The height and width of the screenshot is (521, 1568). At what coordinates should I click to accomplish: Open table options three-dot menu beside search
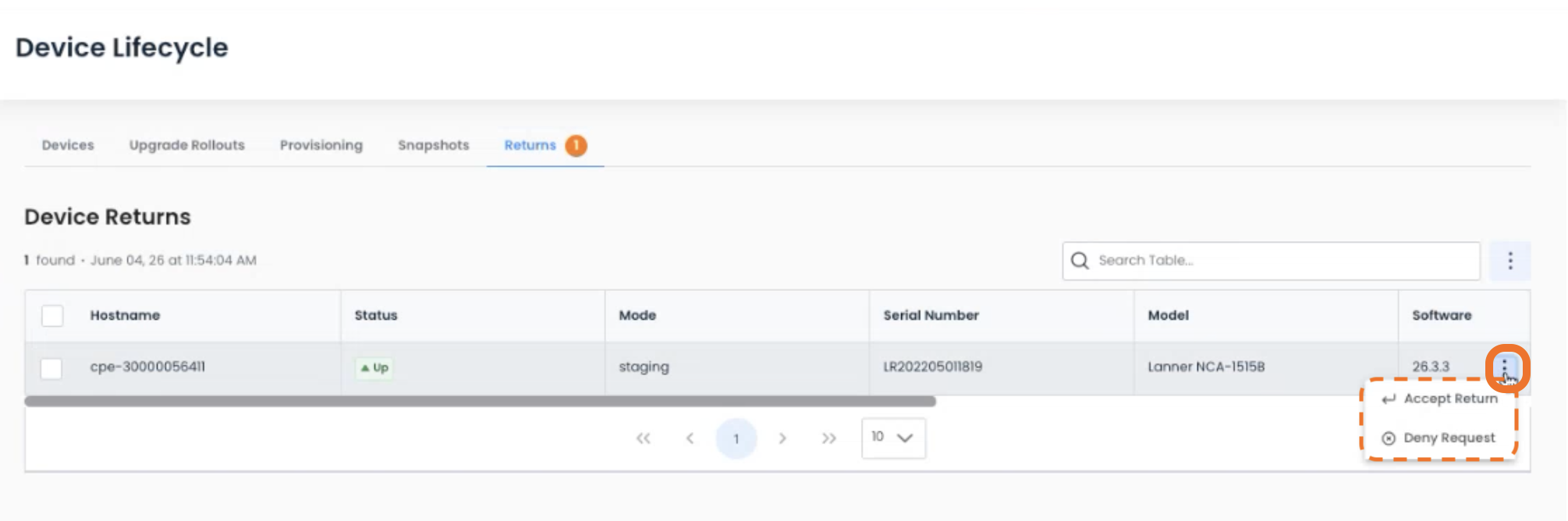pyautogui.click(x=1510, y=260)
